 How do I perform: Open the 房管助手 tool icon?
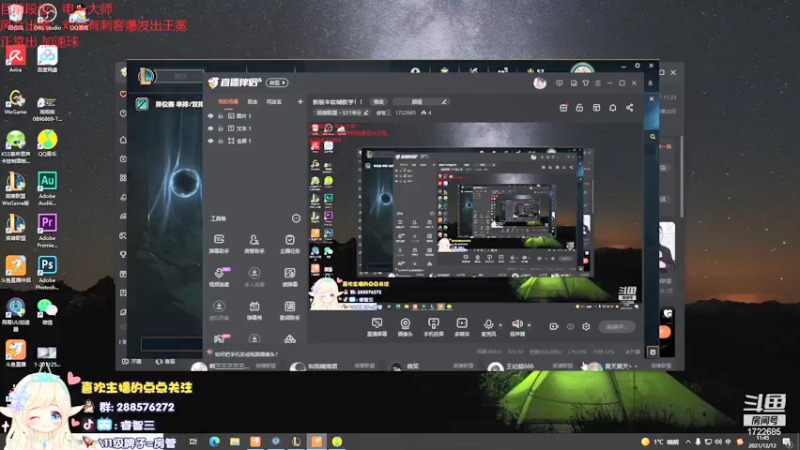click(x=254, y=243)
